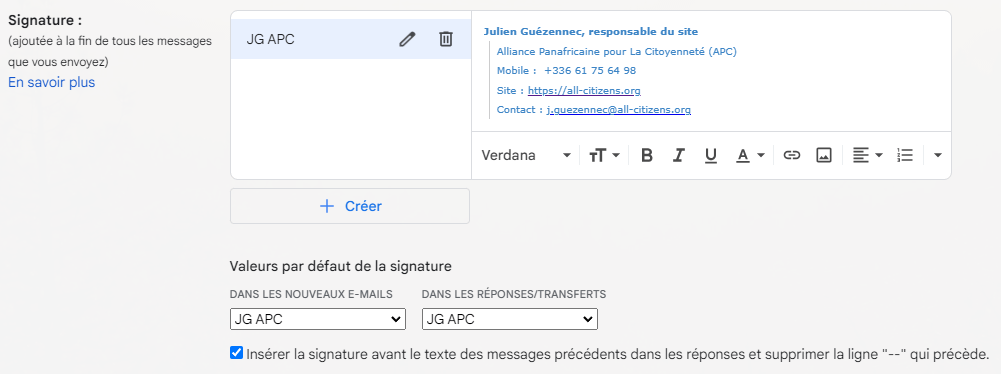Expand the text alignment options
The height and width of the screenshot is (374, 1001).
click(868, 155)
